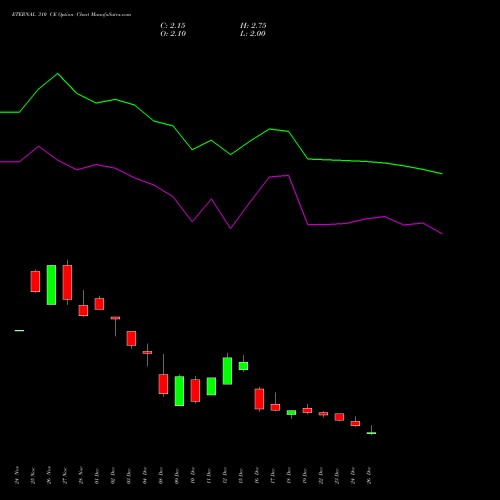500x500 pixels.
Task: Click the flat green candle for 24 Nov
Action: (19, 330)
